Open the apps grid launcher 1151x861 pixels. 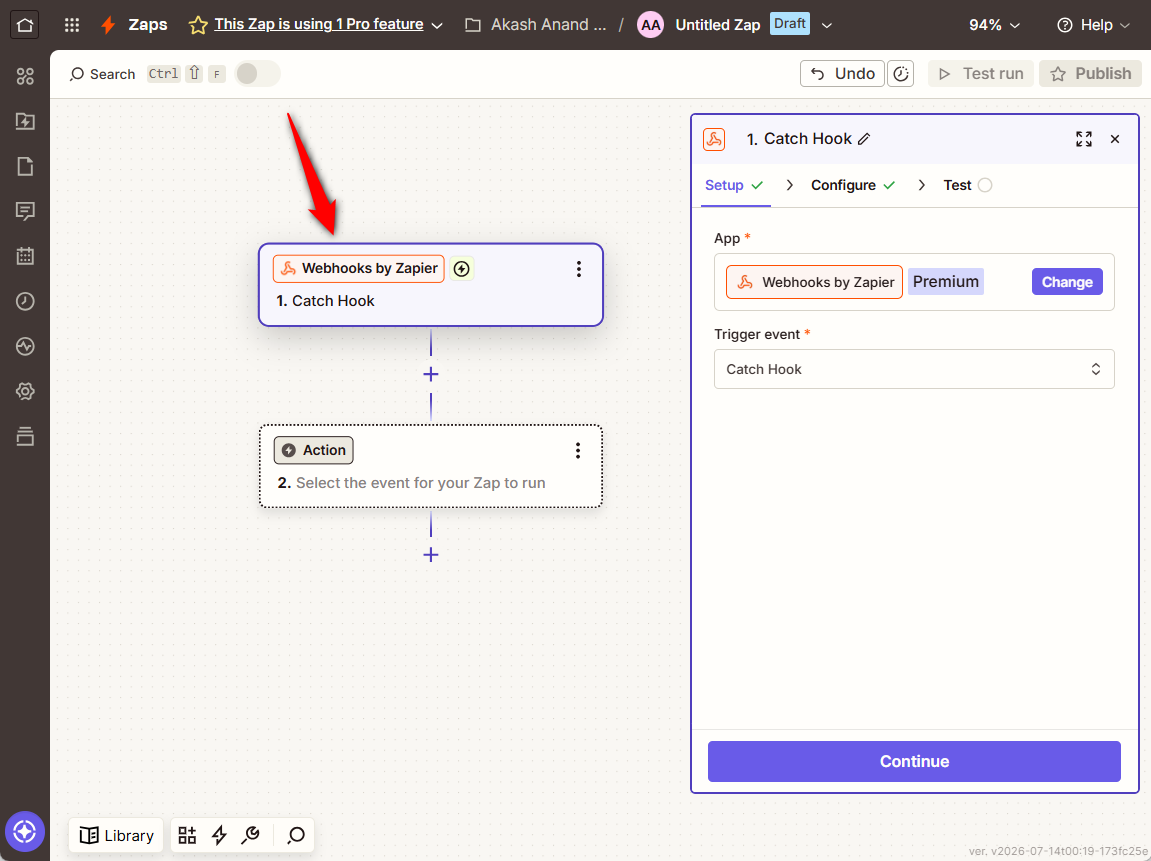(72, 25)
